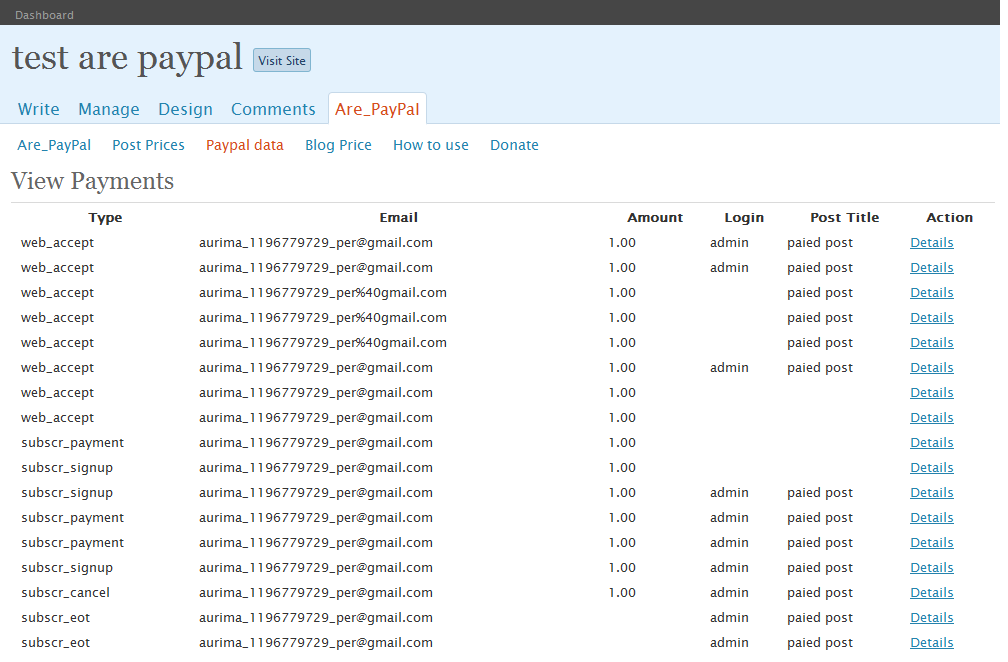Screen dimensions: 1008x662
Task: Click the Post Title column header
Action: tap(844, 218)
